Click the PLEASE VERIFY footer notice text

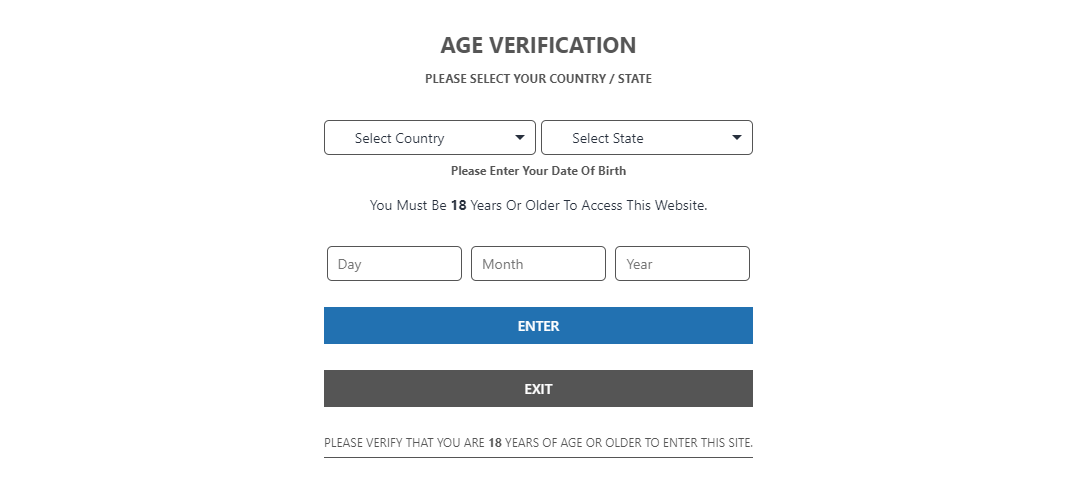[x=538, y=442]
